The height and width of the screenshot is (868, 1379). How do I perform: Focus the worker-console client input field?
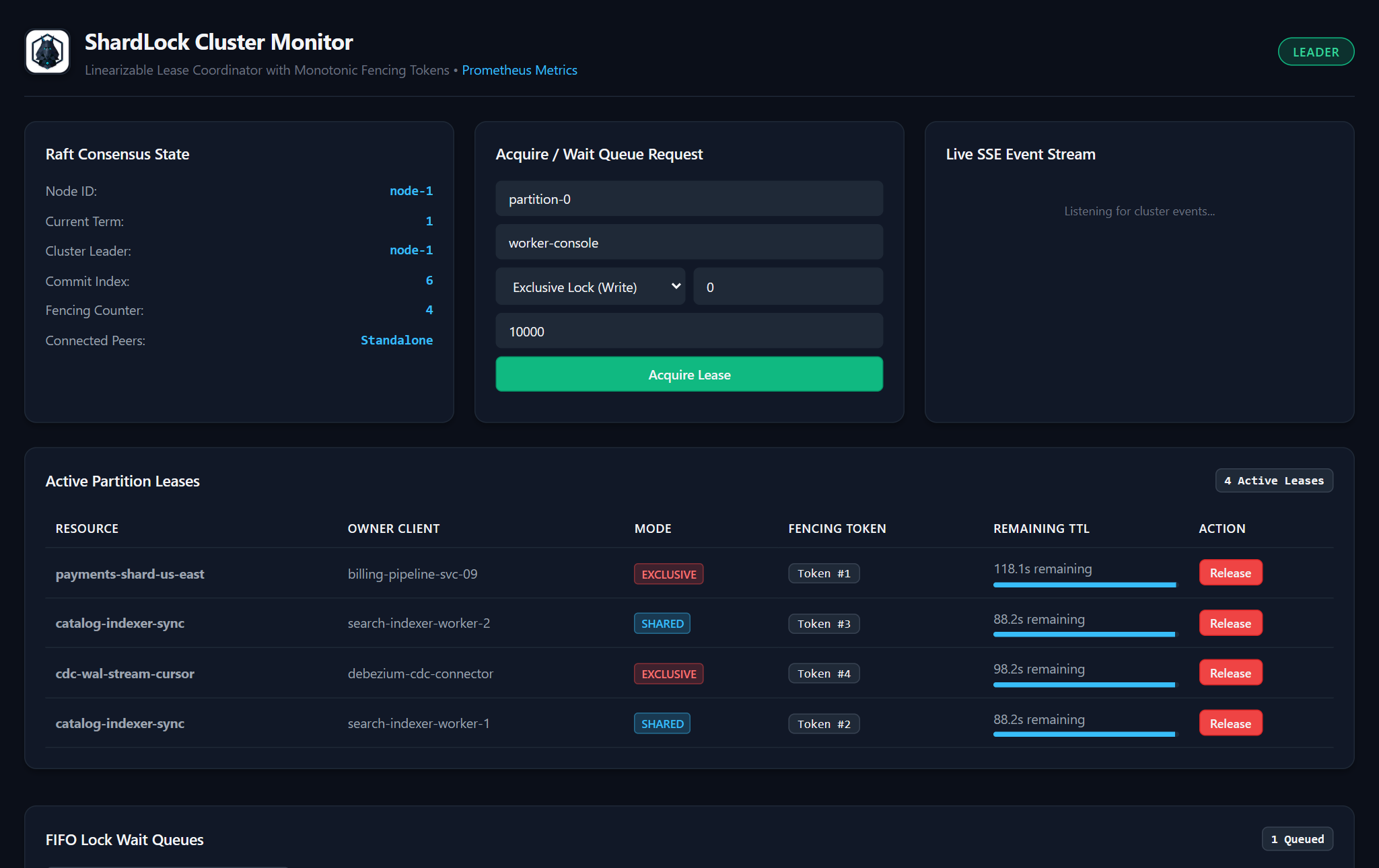689,242
